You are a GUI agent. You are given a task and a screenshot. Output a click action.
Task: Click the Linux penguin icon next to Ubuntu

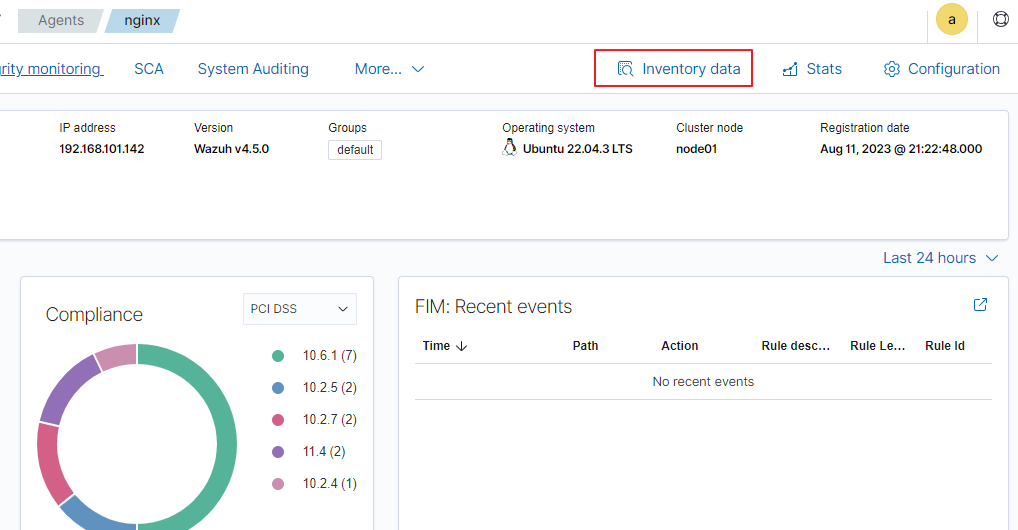(x=510, y=147)
